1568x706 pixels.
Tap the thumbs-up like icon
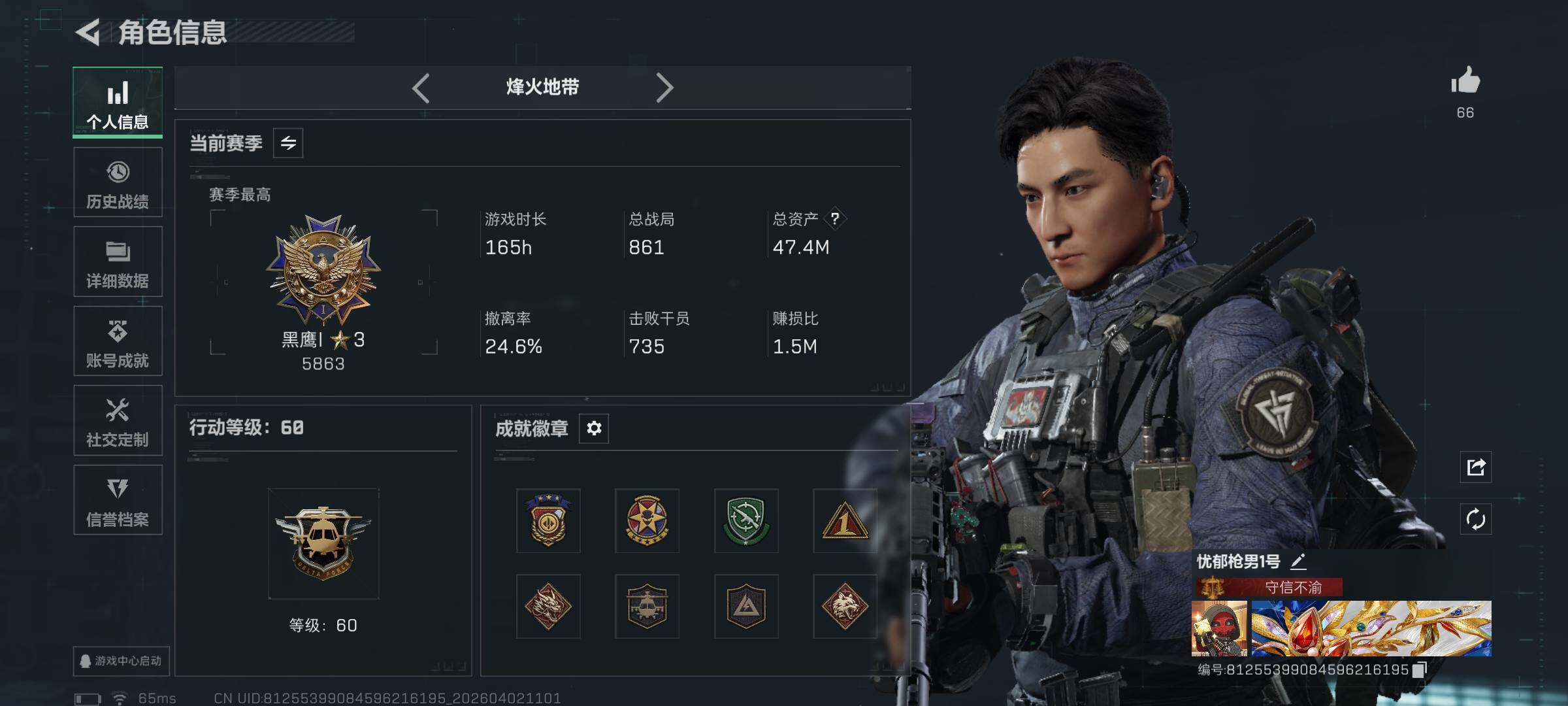click(x=1465, y=81)
